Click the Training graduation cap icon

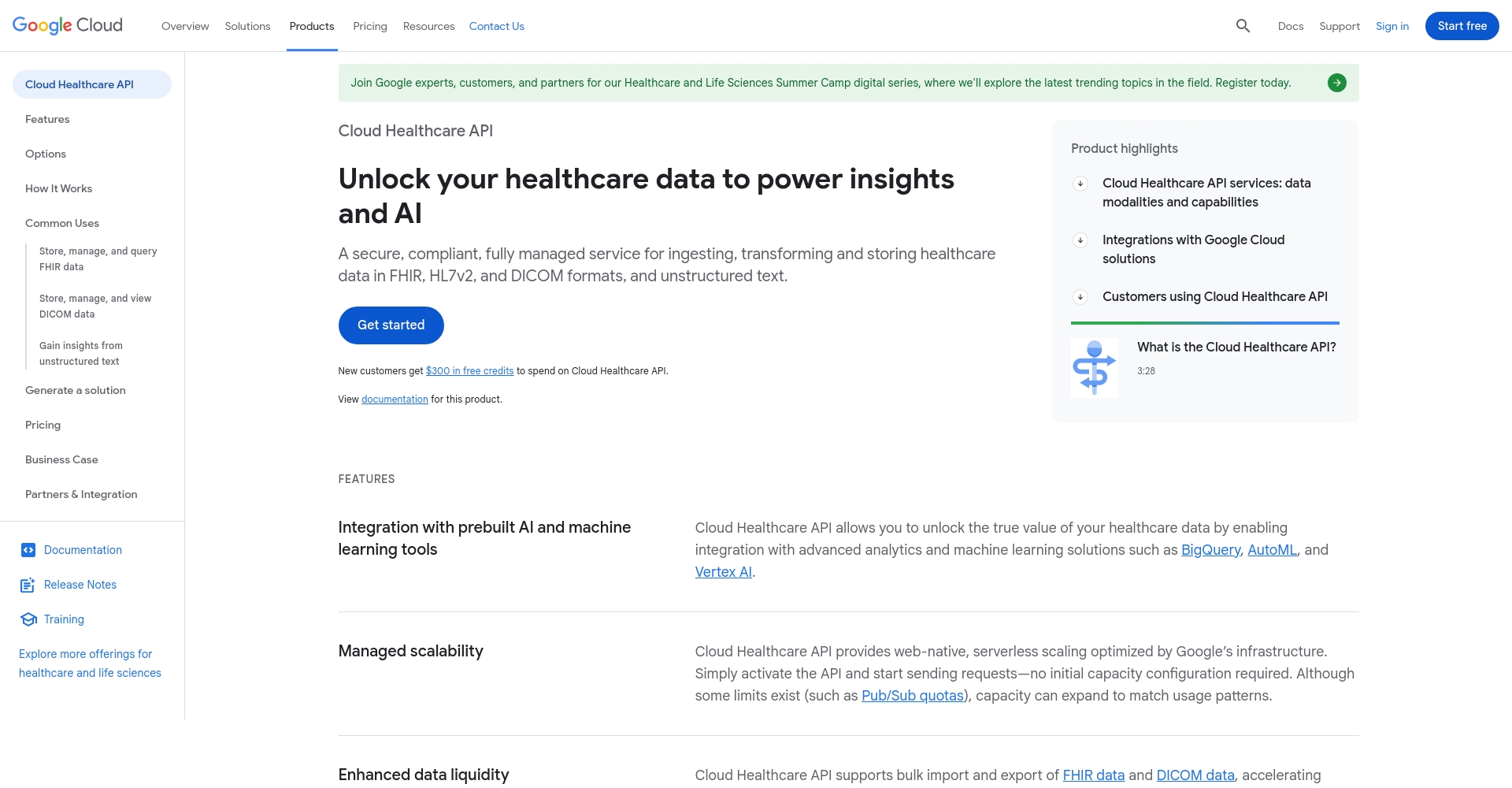tap(28, 619)
